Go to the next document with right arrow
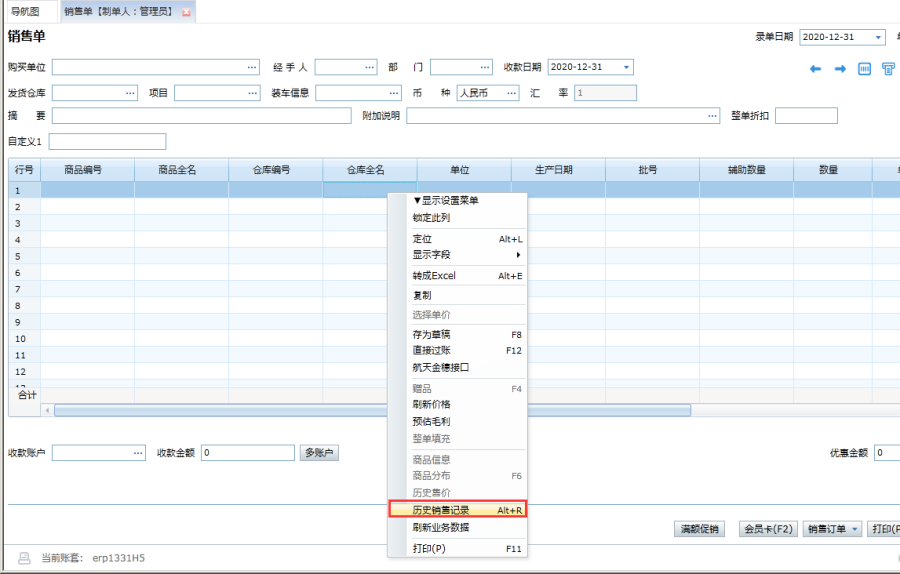Image resolution: width=900 pixels, height=574 pixels. click(x=840, y=69)
